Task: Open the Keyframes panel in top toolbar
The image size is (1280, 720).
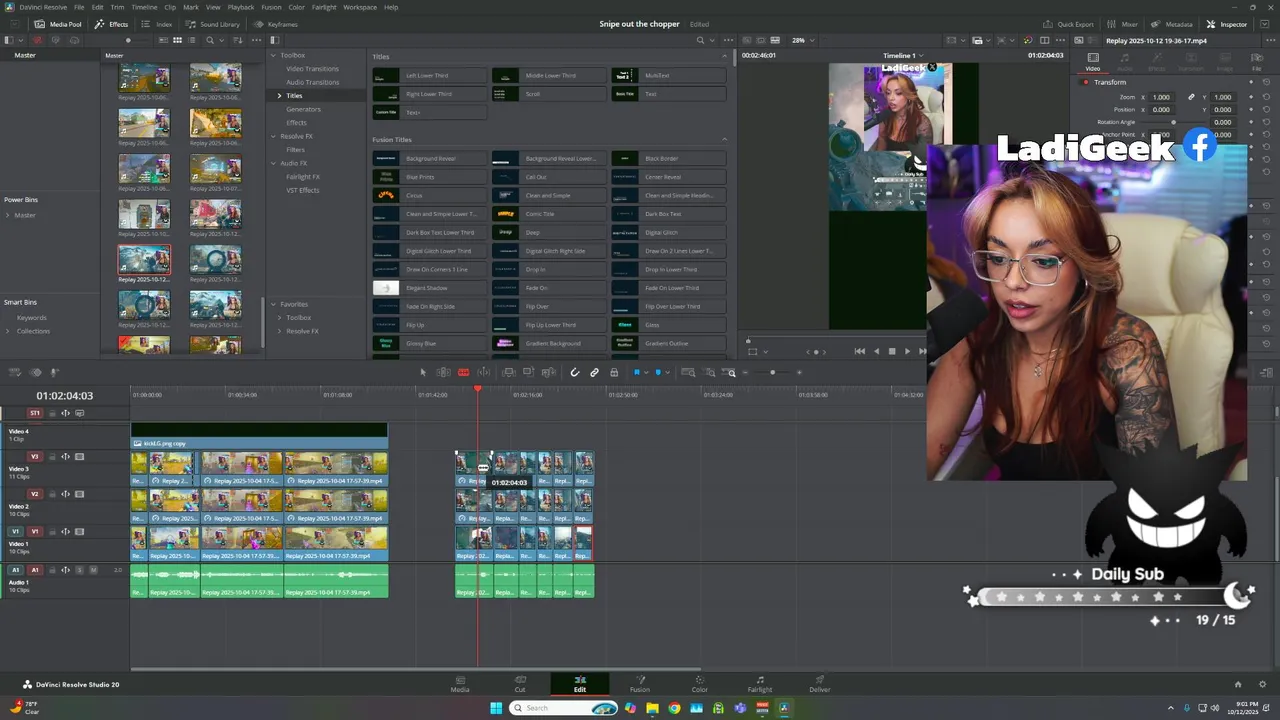Action: tap(276, 24)
